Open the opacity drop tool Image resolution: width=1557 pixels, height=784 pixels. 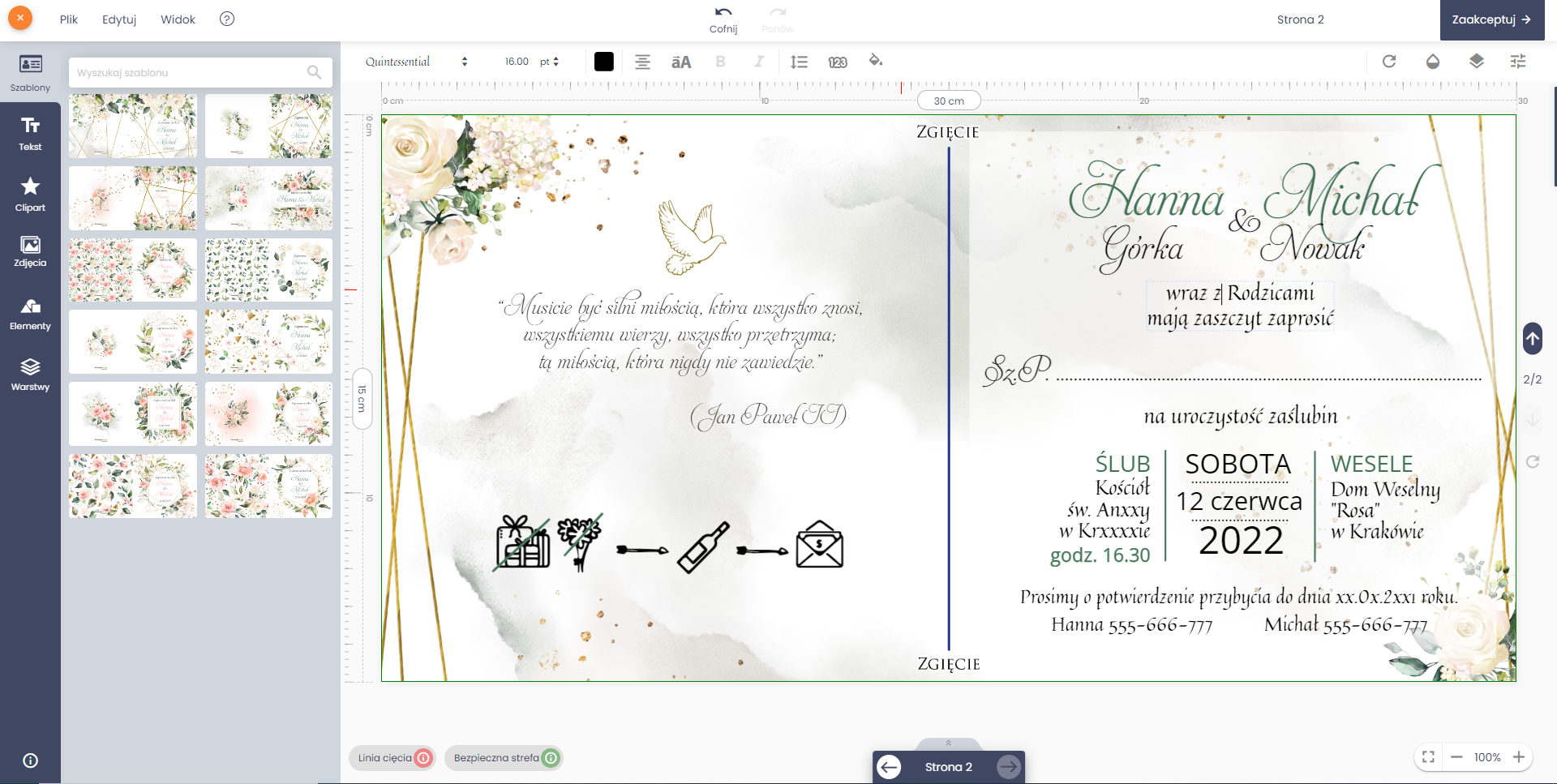tap(1433, 62)
